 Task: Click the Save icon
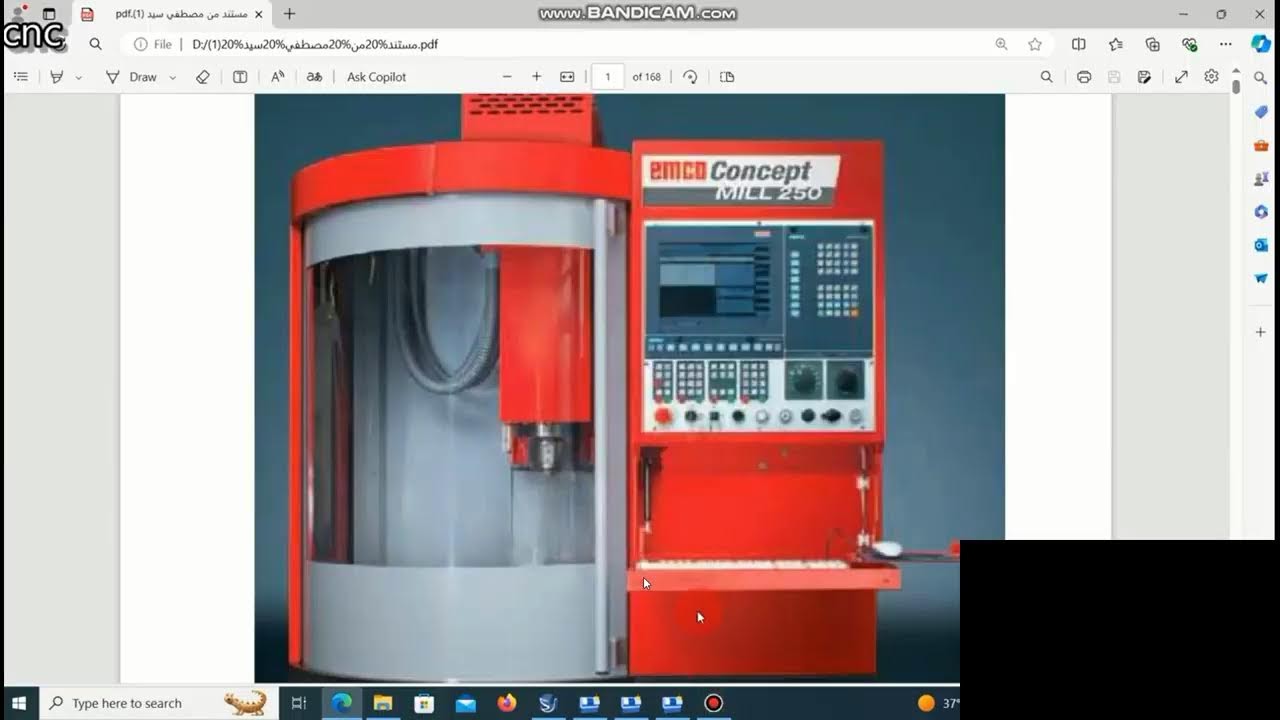1114,77
